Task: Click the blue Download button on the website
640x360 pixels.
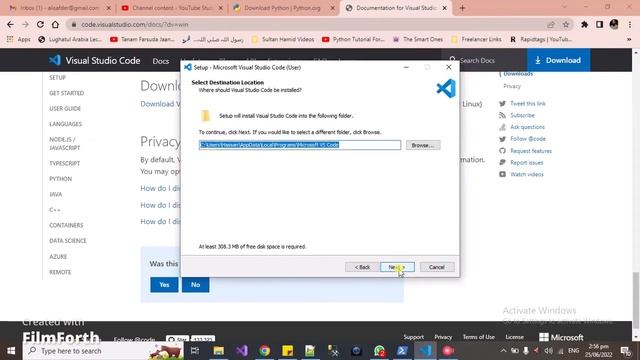Action: (558, 60)
